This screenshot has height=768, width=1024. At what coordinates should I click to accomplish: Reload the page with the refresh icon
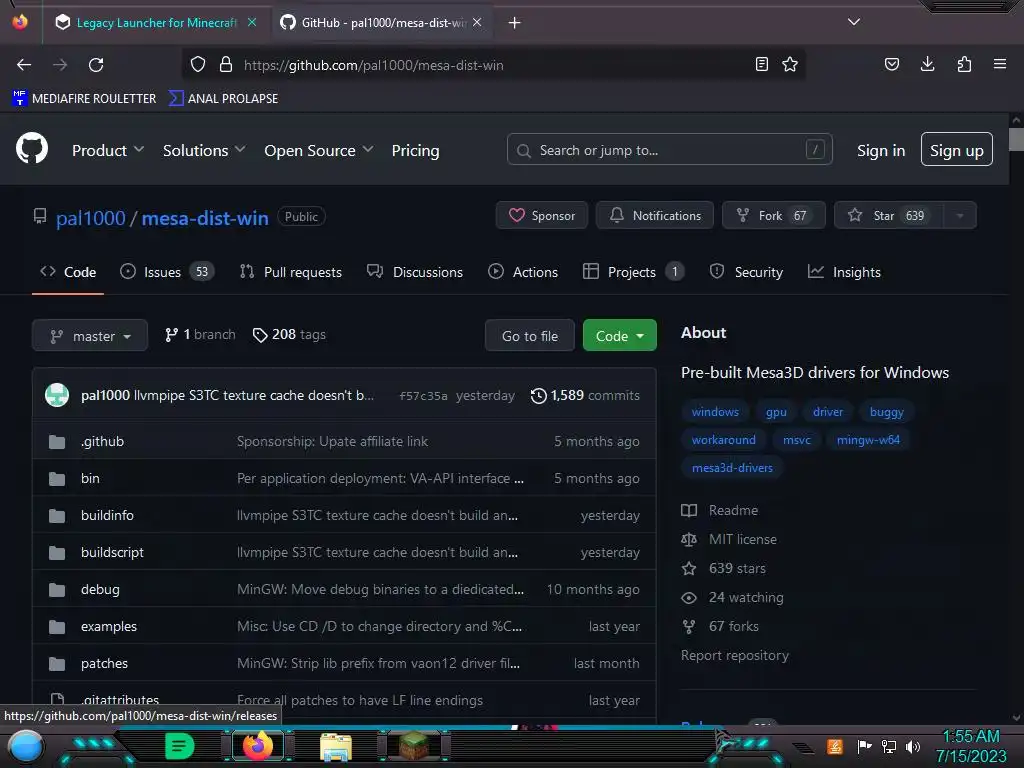[x=96, y=65]
